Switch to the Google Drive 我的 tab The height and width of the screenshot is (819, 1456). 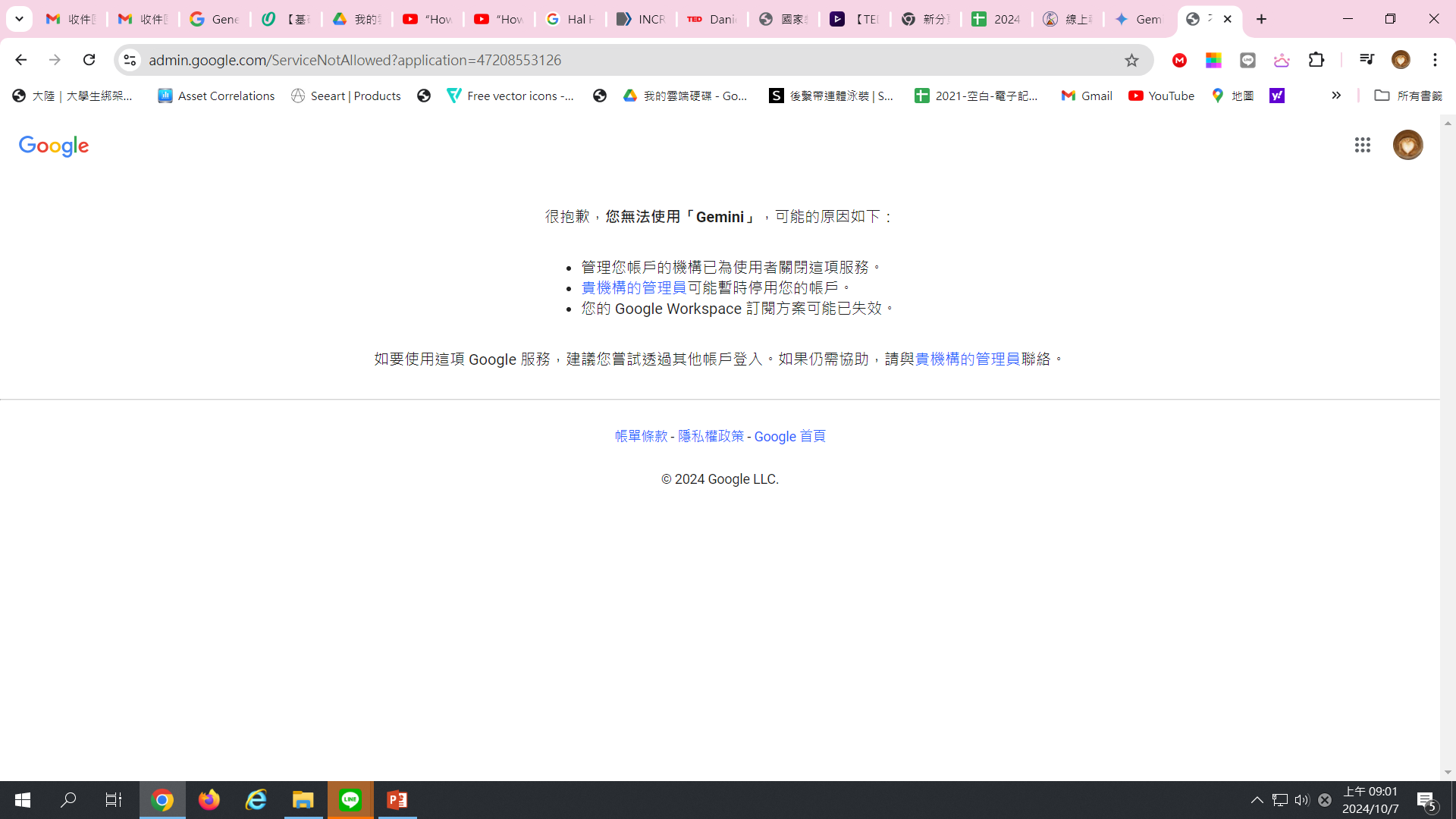(x=356, y=19)
